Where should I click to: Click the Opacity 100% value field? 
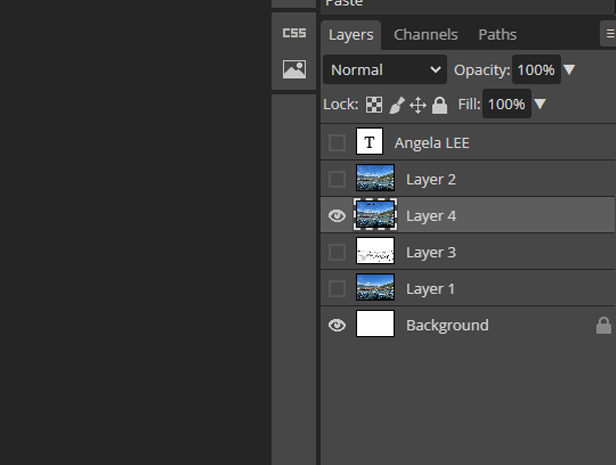(536, 70)
